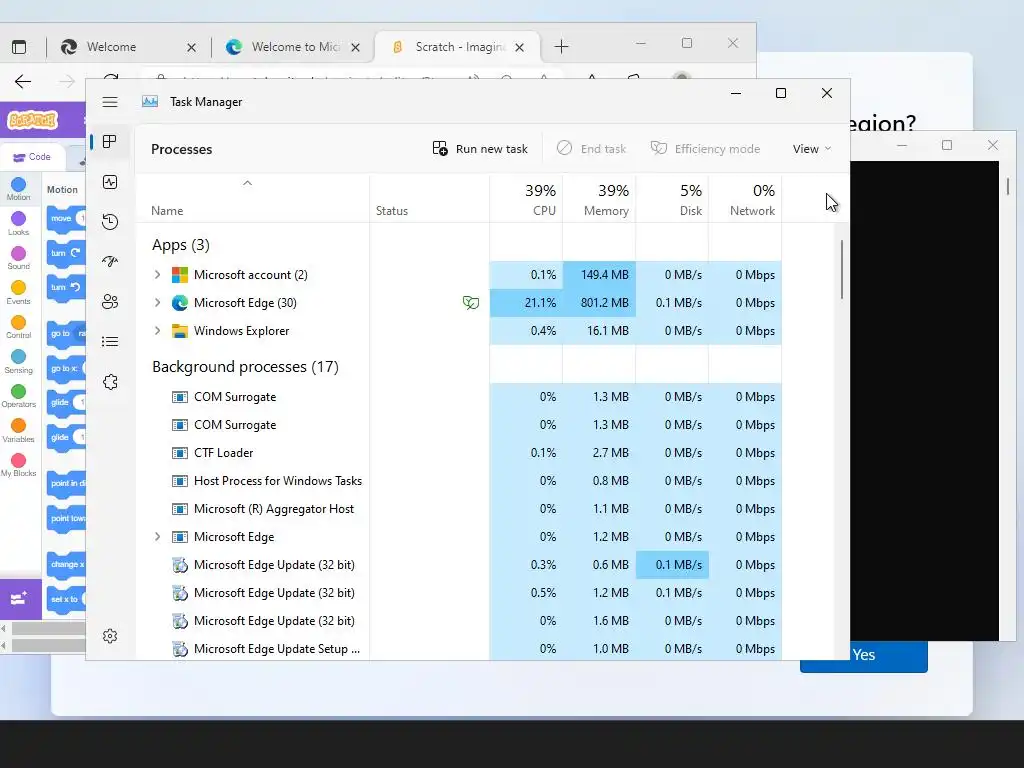Select Variables category in Scratch
Screen dimensions: 1024x768
click(18, 431)
